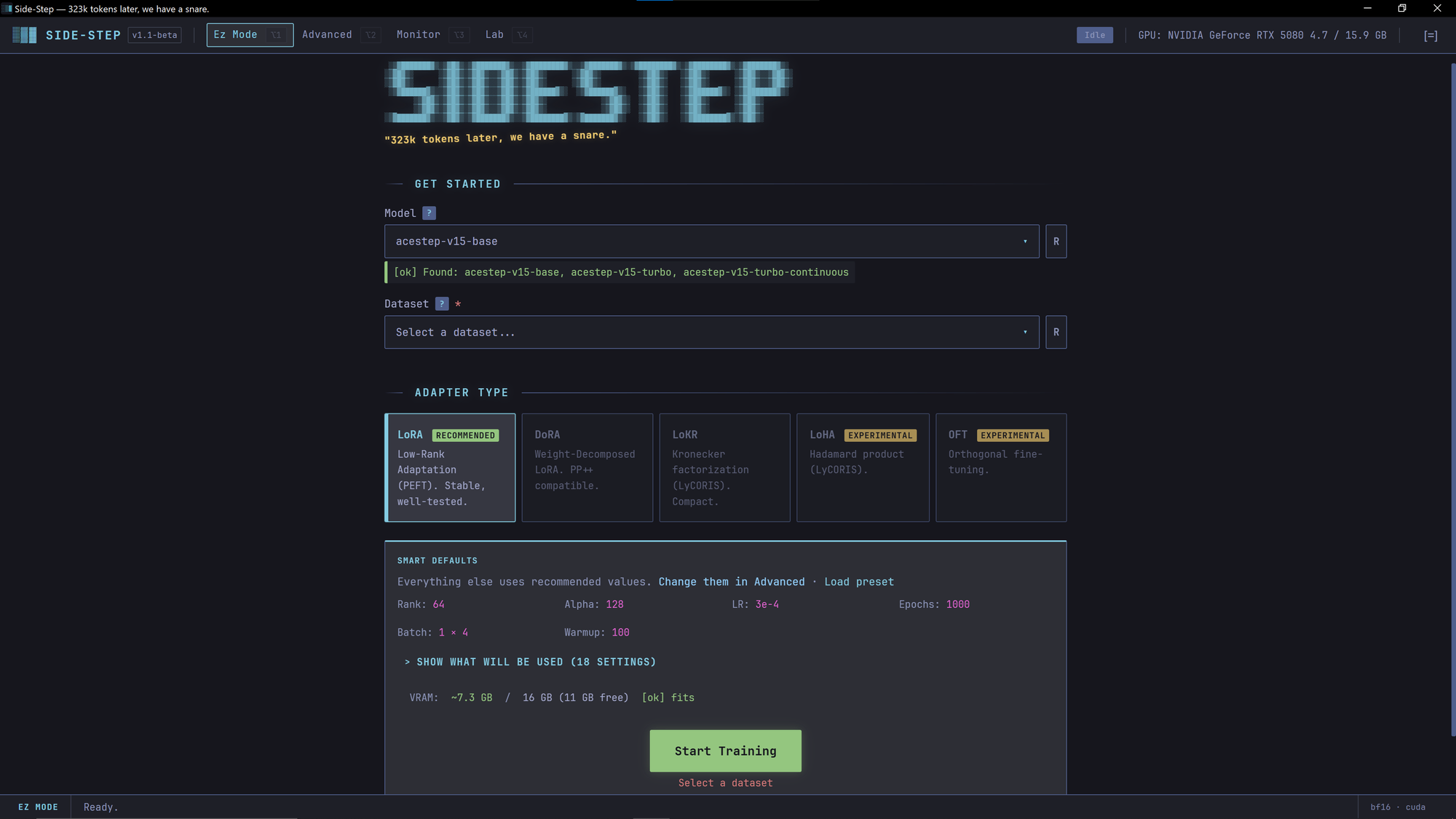
Task: Expand Show what will be used settings
Action: [531, 662]
